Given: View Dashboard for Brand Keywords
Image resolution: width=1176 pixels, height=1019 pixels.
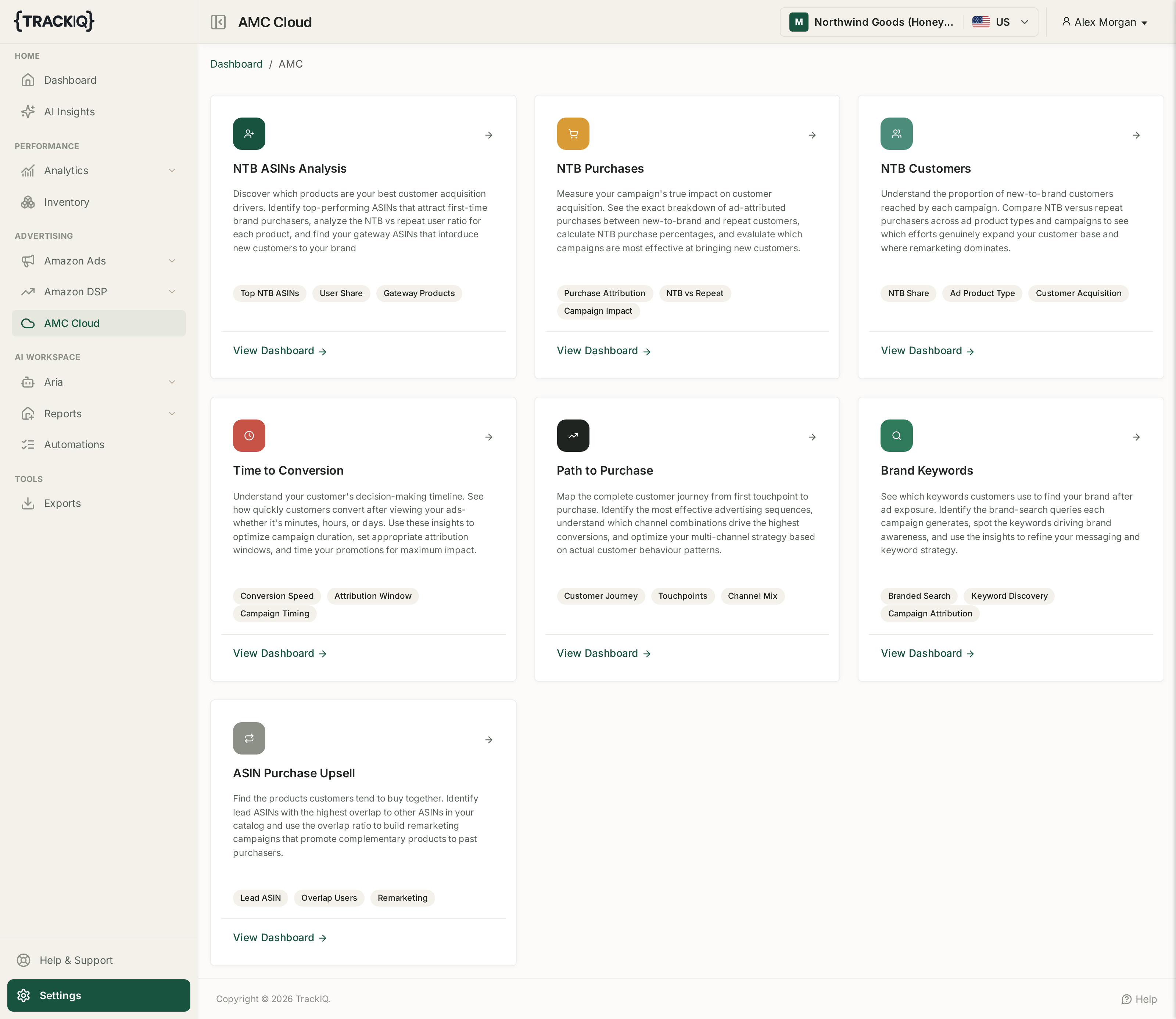Looking at the screenshot, I should click(927, 653).
